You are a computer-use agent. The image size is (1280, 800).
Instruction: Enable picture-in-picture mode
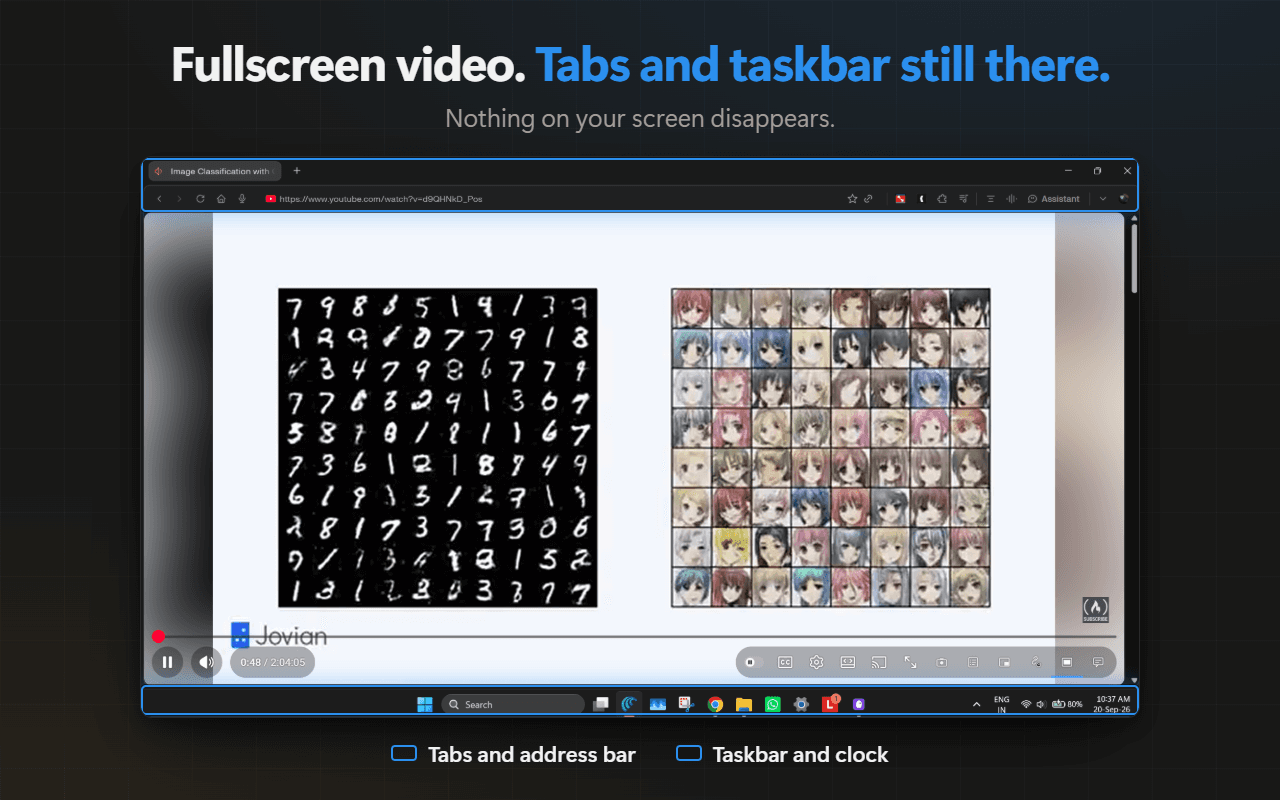tap(1004, 662)
